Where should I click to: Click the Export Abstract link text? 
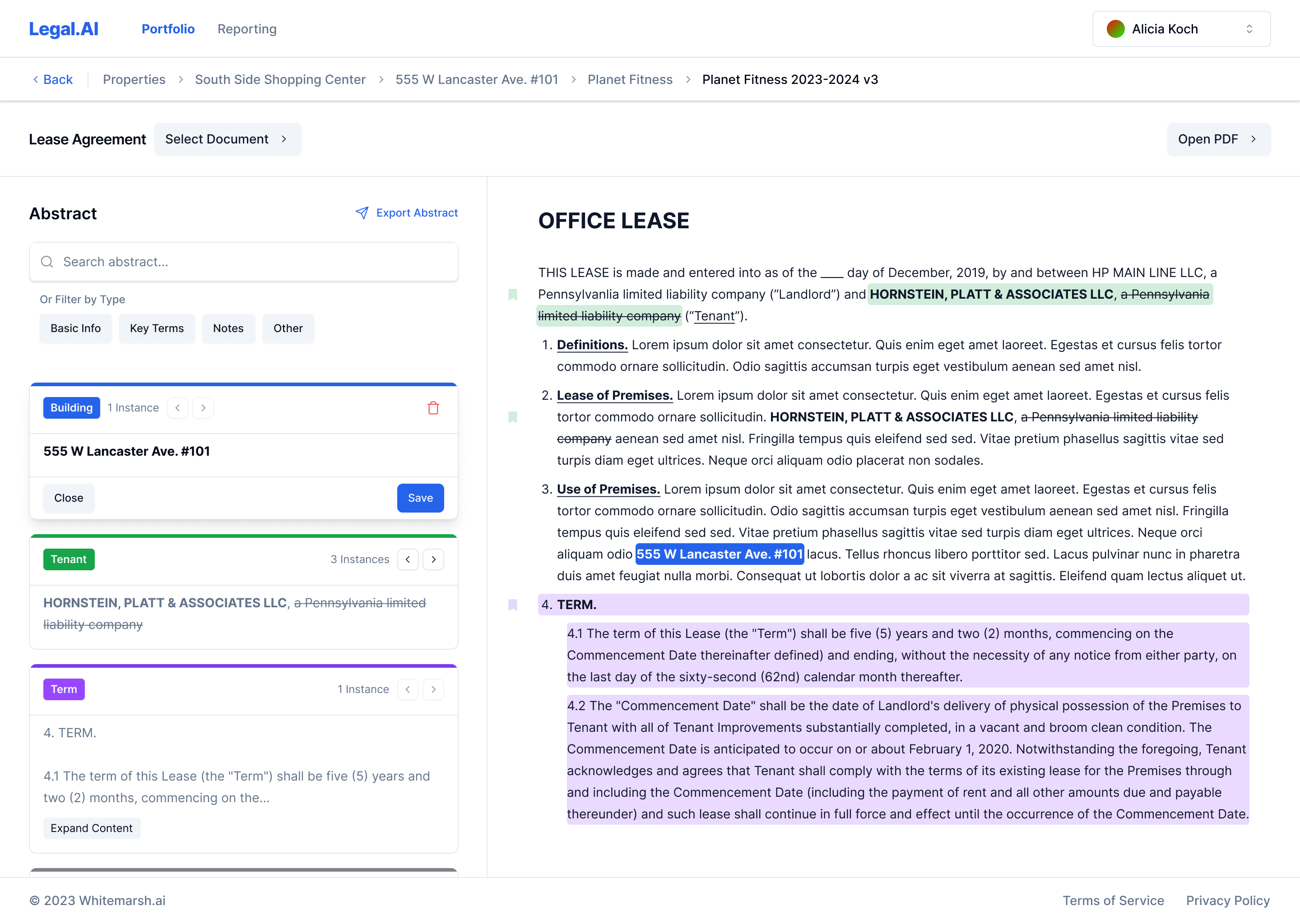click(x=417, y=213)
